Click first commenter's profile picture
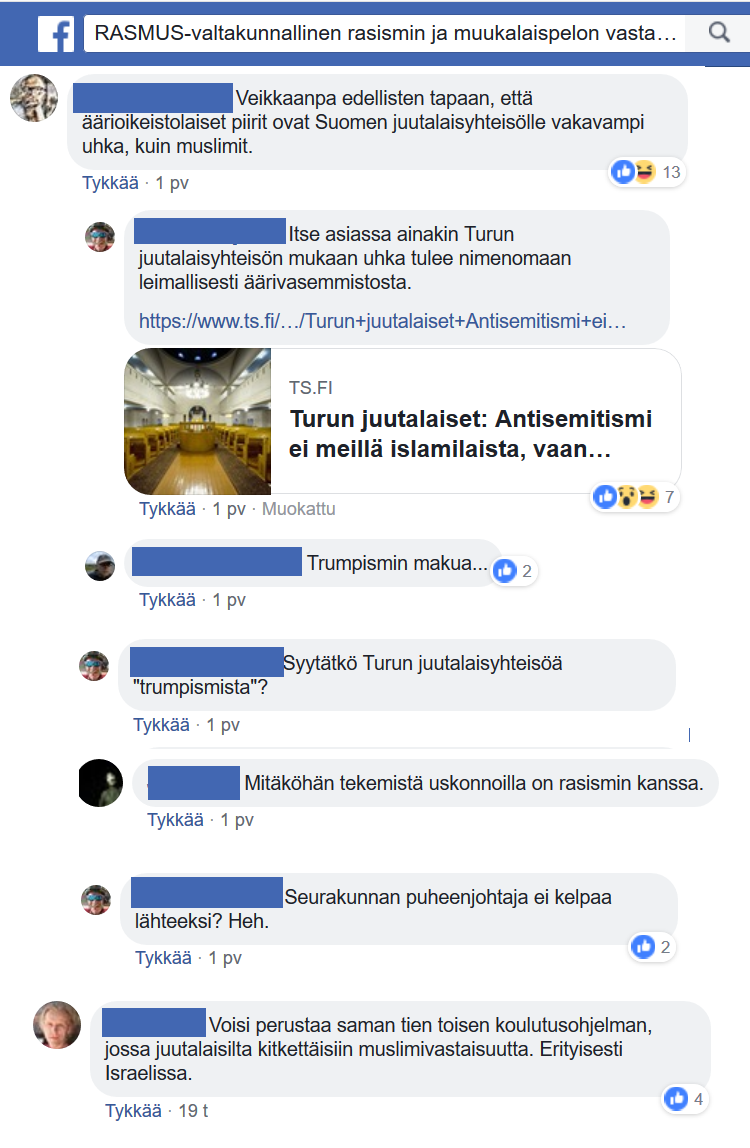Image resolution: width=750 pixels, height=1148 pixels. pos(34,98)
